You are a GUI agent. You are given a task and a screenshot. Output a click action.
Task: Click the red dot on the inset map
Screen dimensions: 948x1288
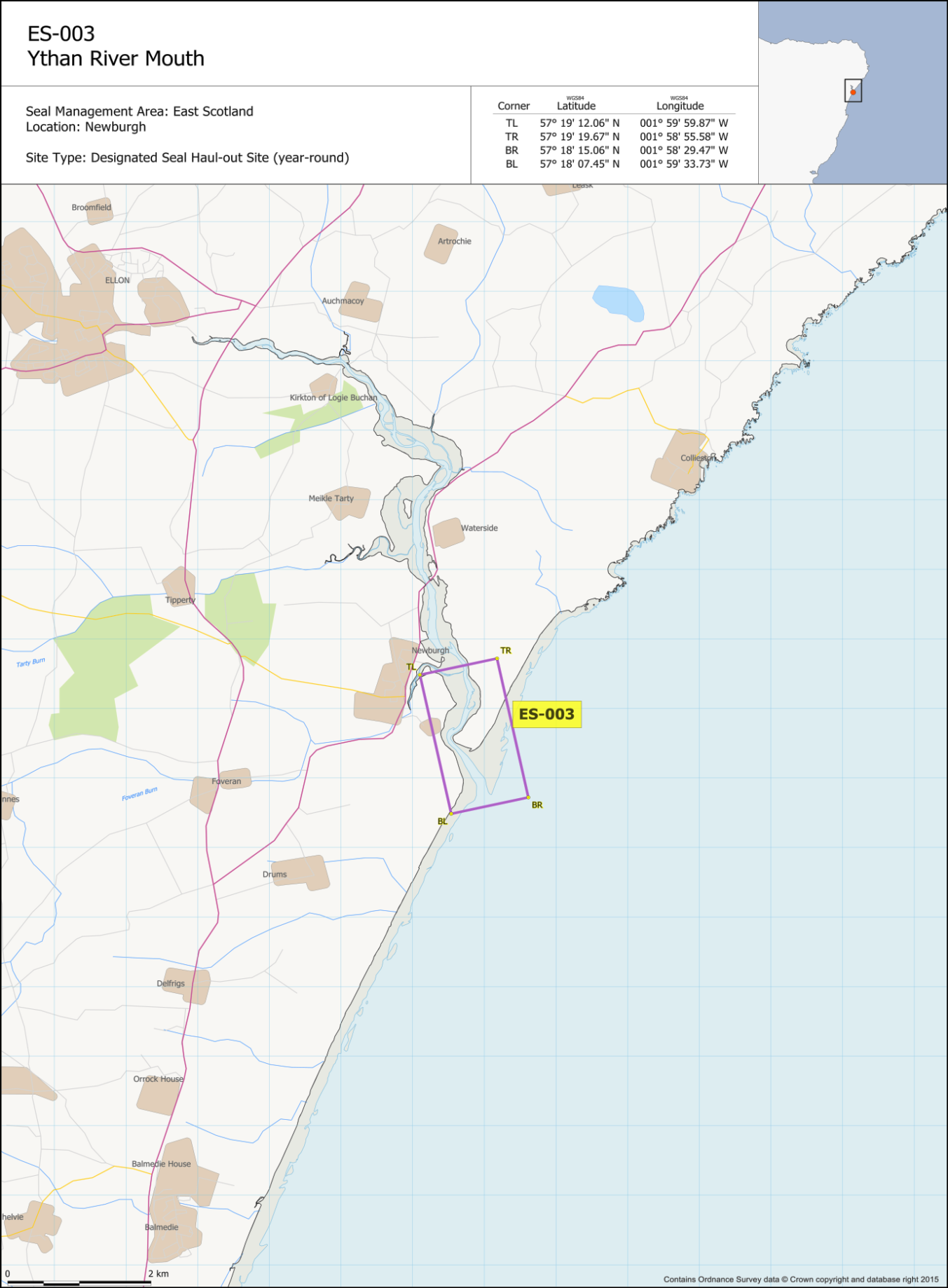[853, 92]
